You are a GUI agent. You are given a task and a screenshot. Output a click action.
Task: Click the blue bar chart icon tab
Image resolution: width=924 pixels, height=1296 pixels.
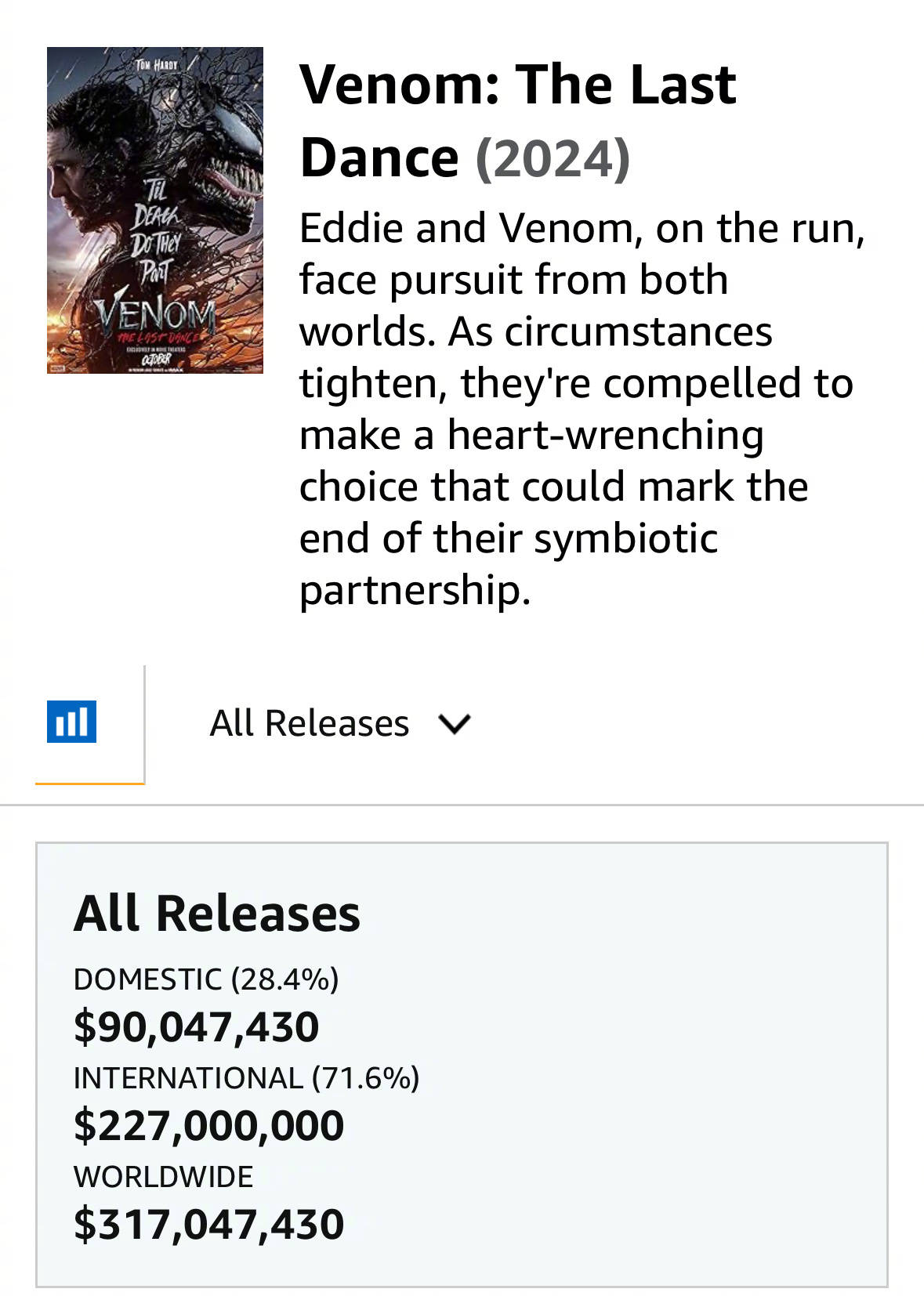click(x=71, y=722)
